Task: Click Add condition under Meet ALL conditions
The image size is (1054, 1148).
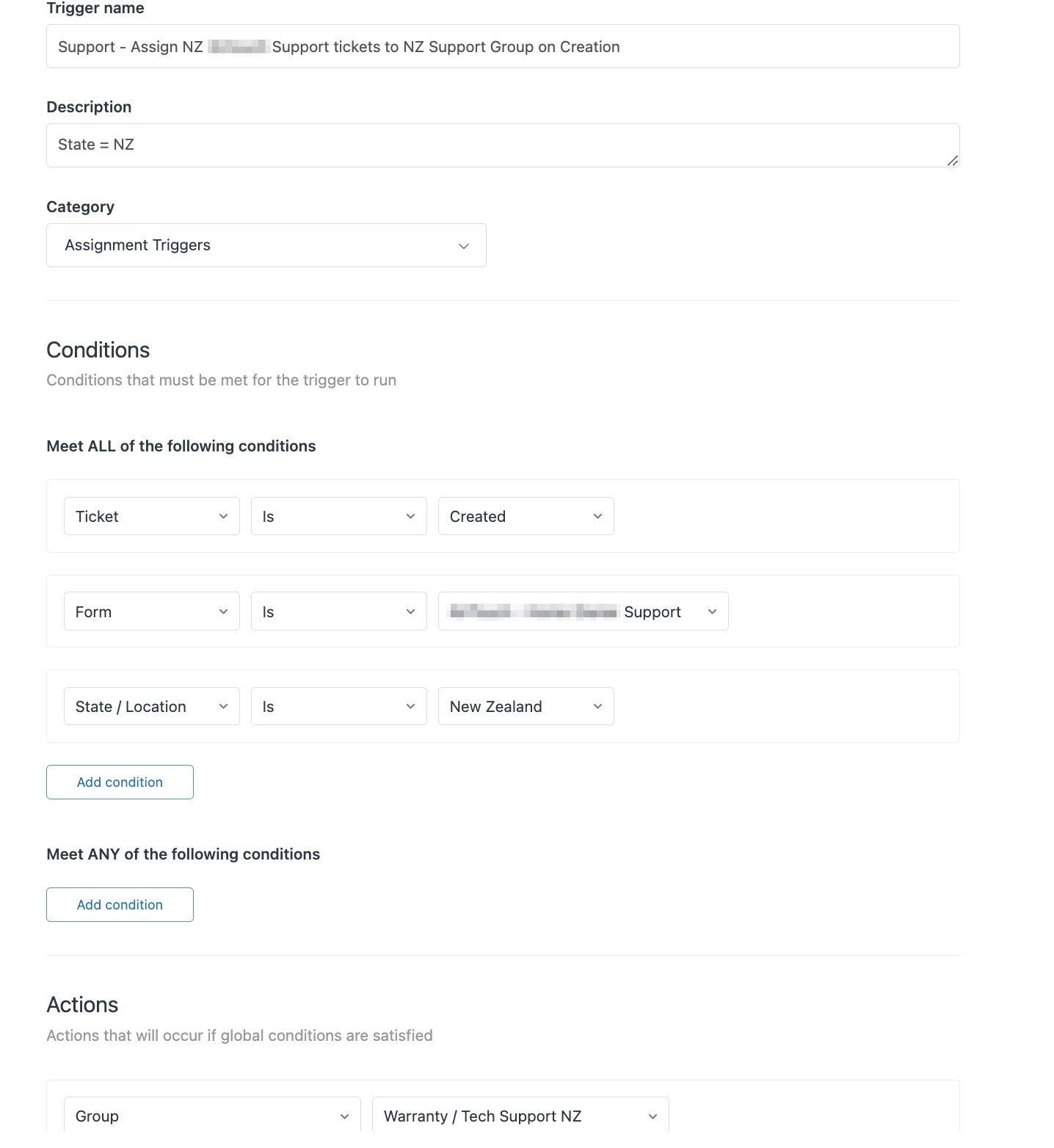Action: point(119,782)
